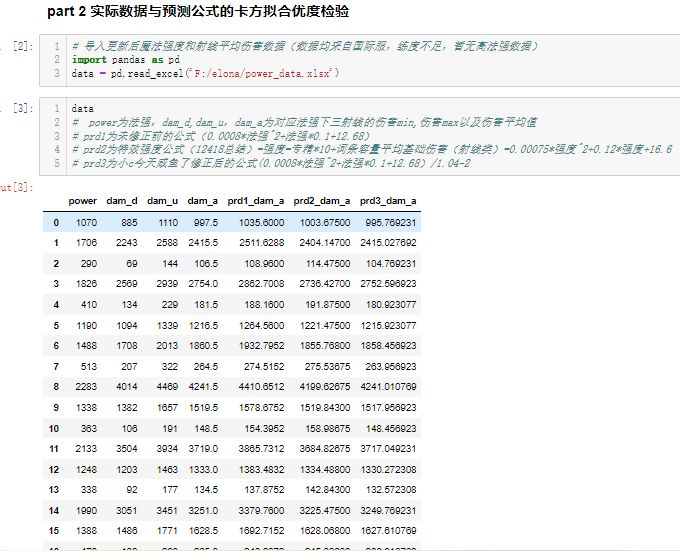
Task: Click dam_u value 1463 in row 12
Action: coord(167,469)
